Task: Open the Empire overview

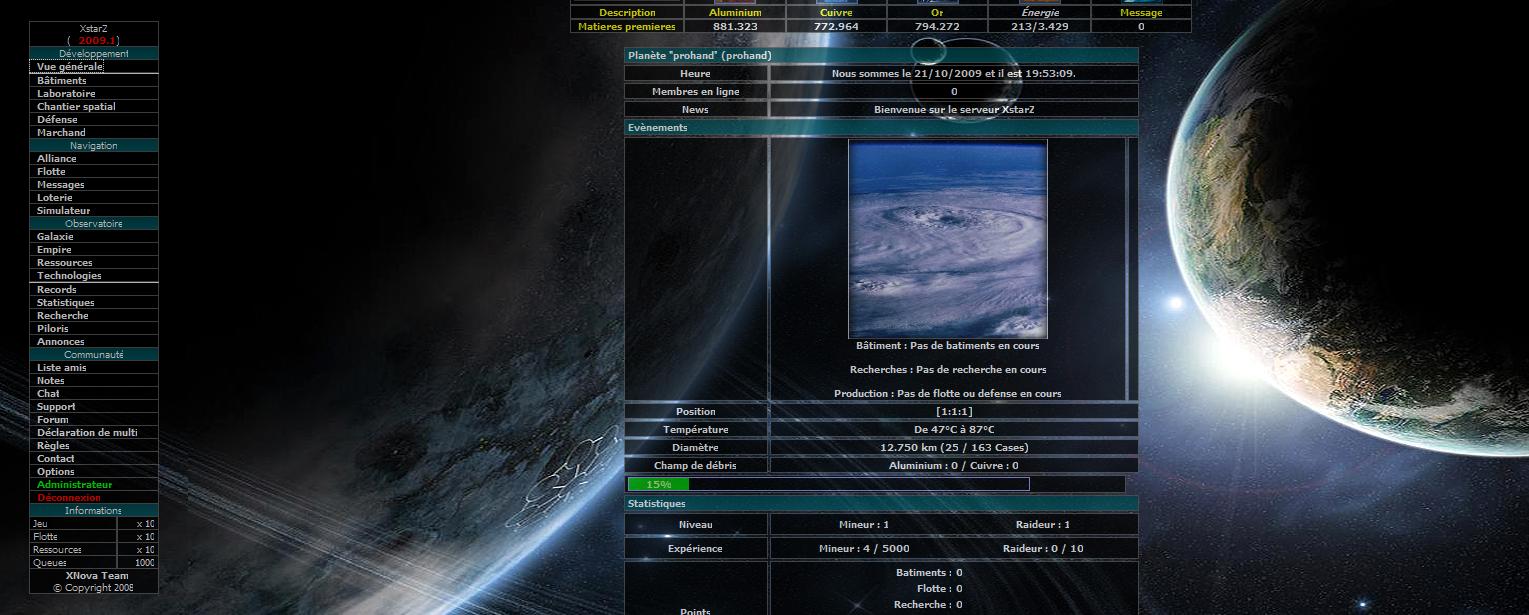Action: click(54, 250)
